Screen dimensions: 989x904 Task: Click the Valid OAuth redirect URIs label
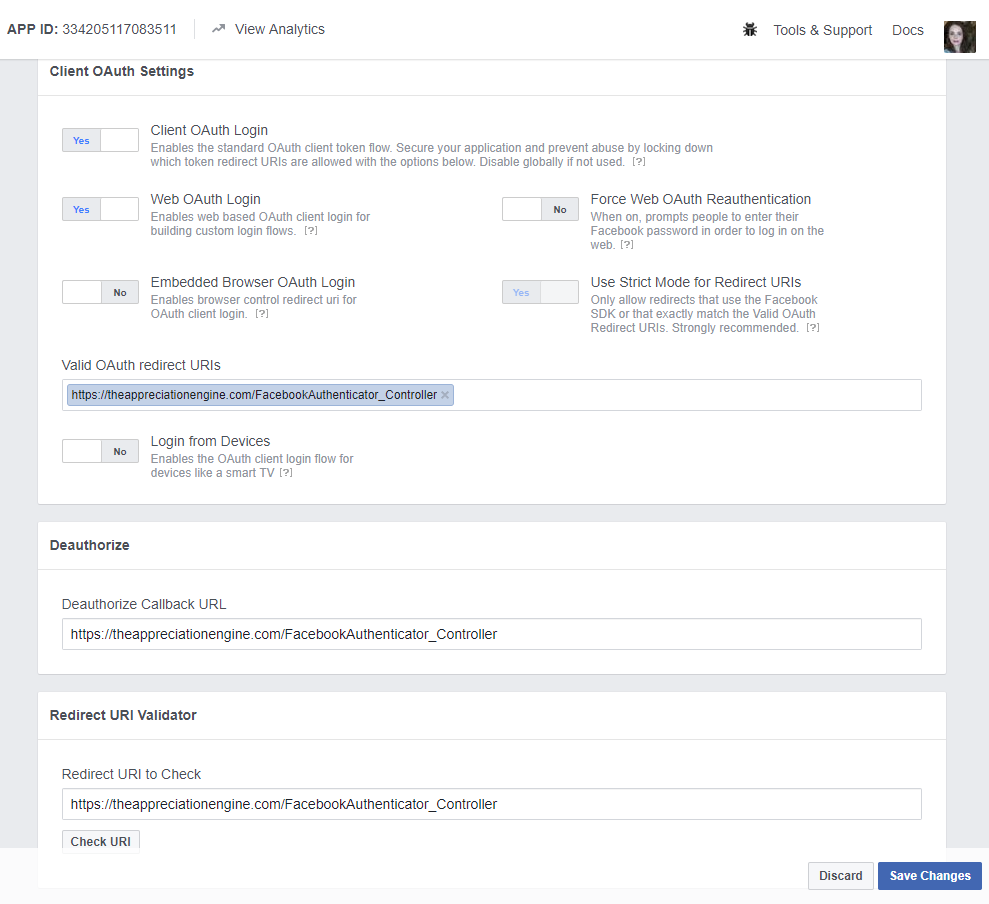(x=141, y=365)
